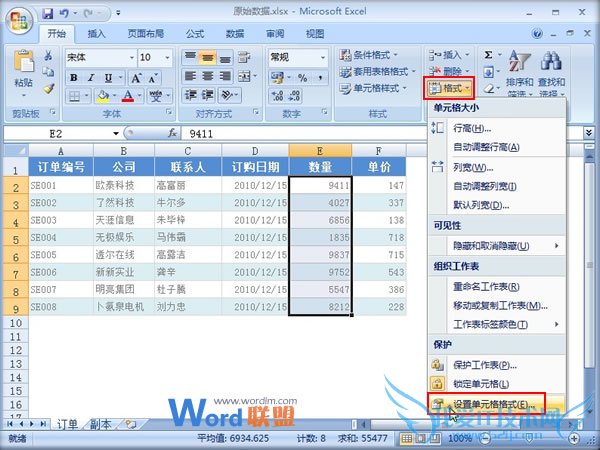
Task: Toggle wrap text
Action: click(244, 57)
